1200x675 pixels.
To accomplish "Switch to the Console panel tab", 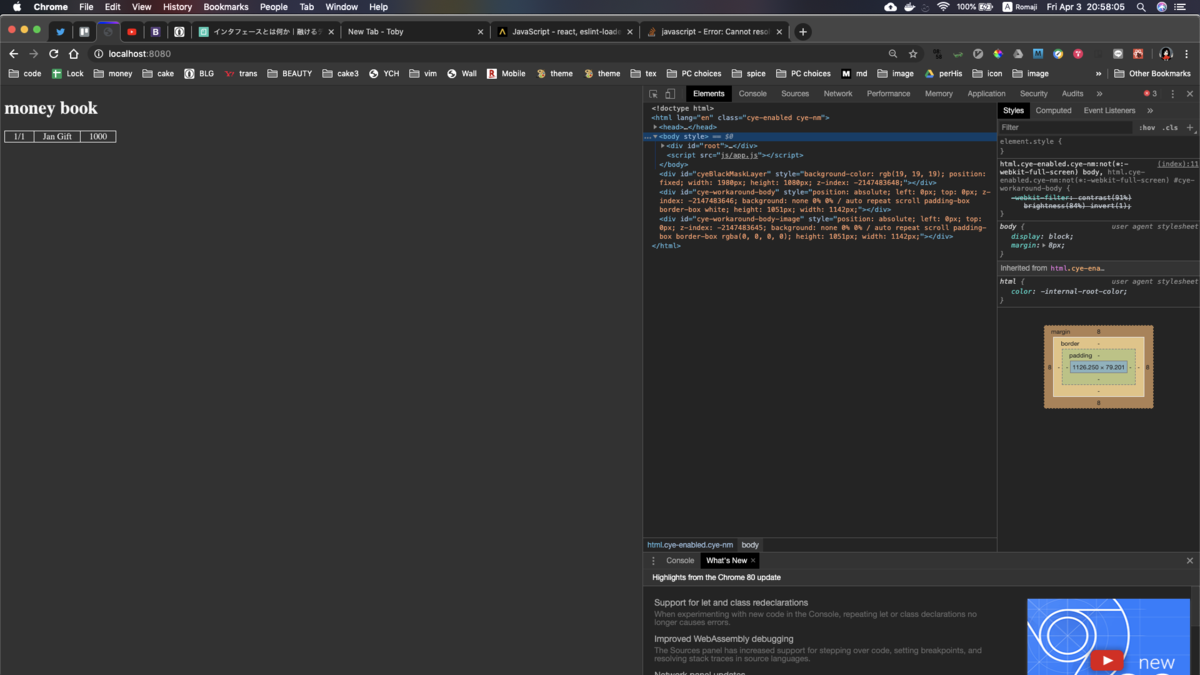I will [753, 94].
